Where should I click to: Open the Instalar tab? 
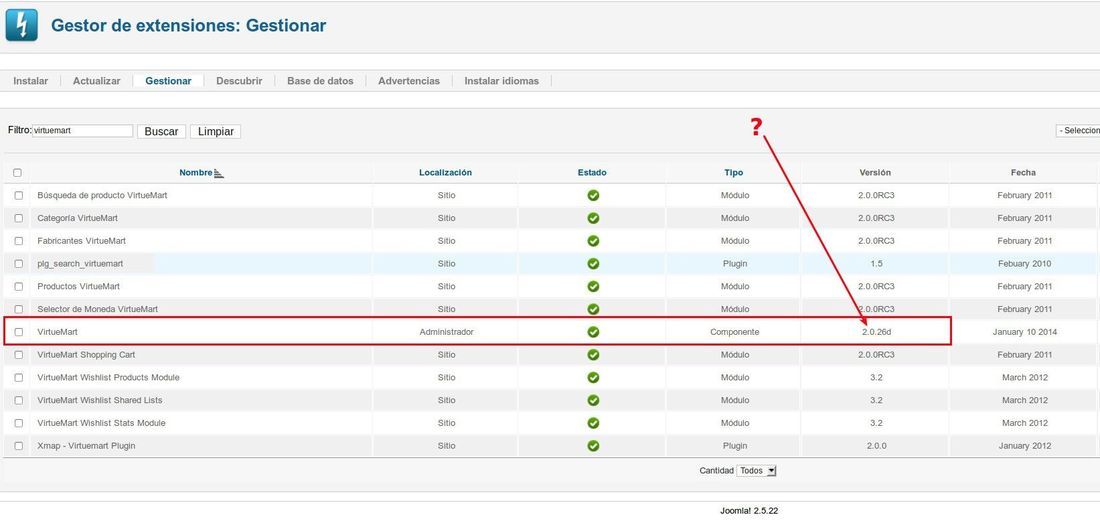pyautogui.click(x=31, y=81)
